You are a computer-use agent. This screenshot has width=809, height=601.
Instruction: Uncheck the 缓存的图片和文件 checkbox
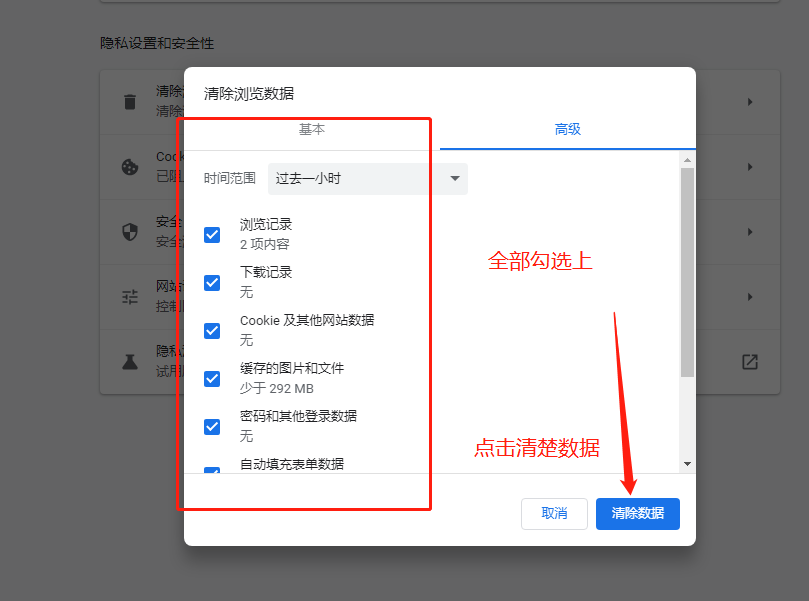212,379
